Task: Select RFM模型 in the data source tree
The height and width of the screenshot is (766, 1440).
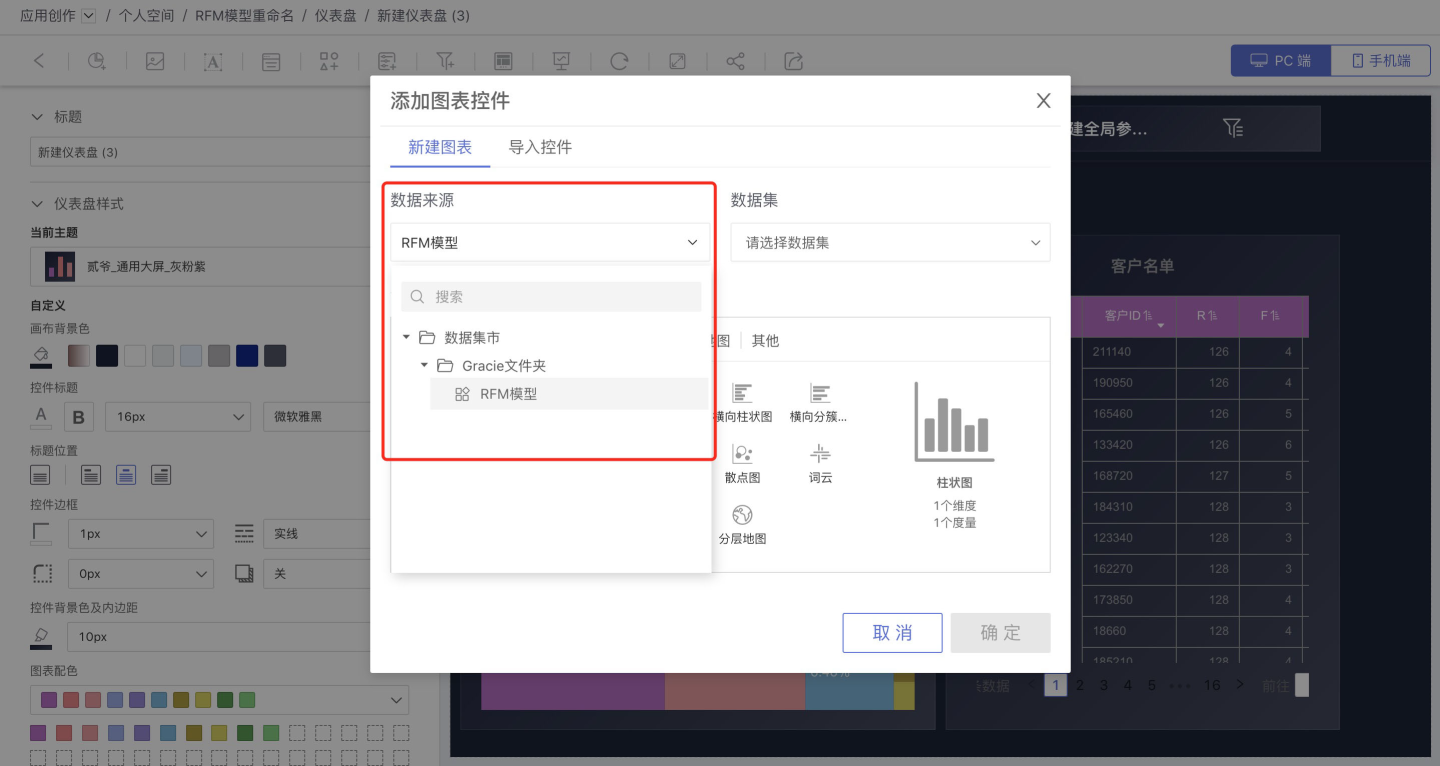Action: coord(508,394)
